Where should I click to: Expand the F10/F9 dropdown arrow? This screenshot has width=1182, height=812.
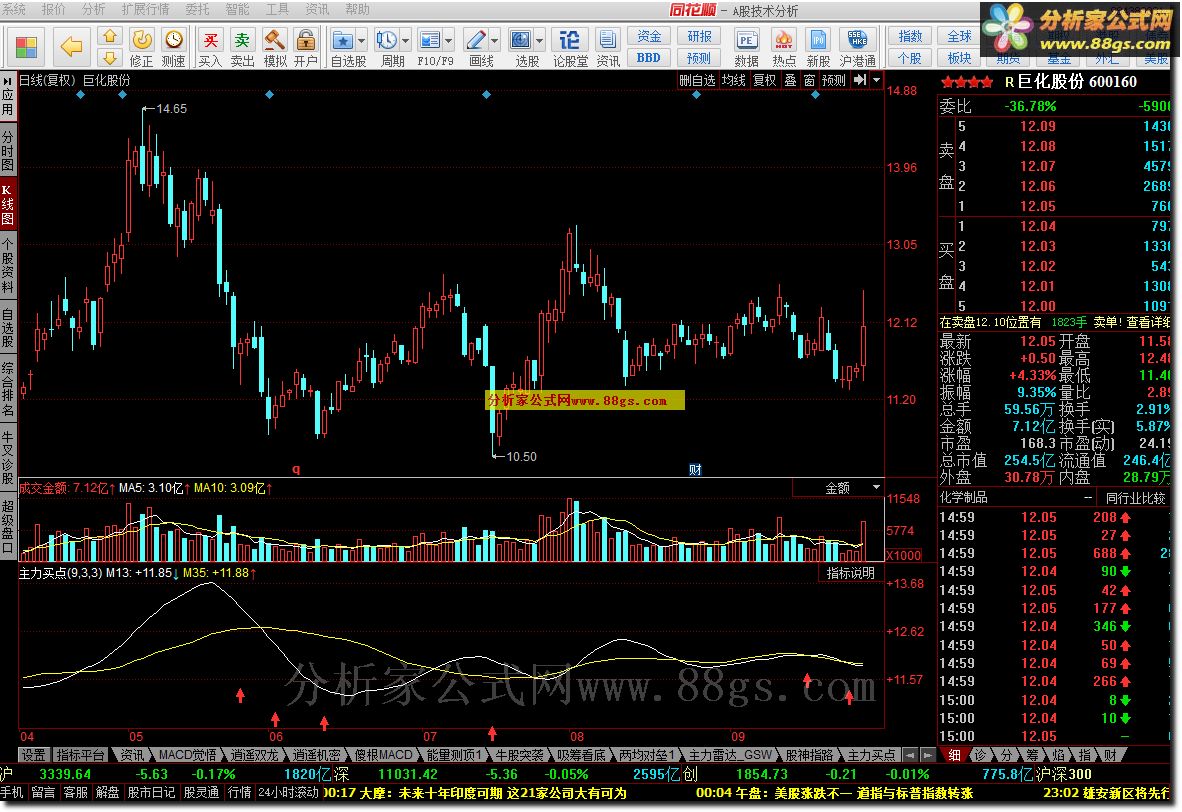(449, 41)
